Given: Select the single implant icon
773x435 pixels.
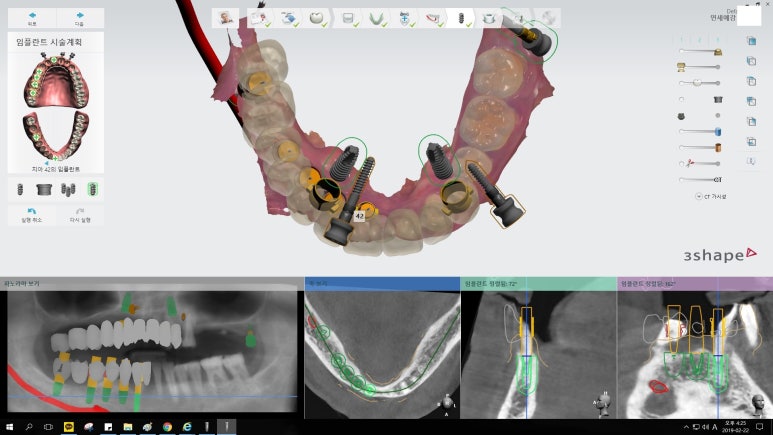Looking at the screenshot, I should coord(19,188).
